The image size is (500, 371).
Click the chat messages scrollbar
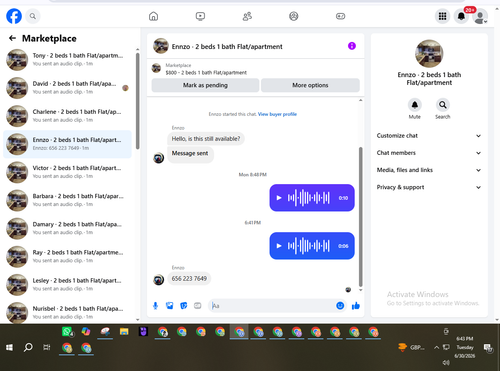tap(360, 217)
